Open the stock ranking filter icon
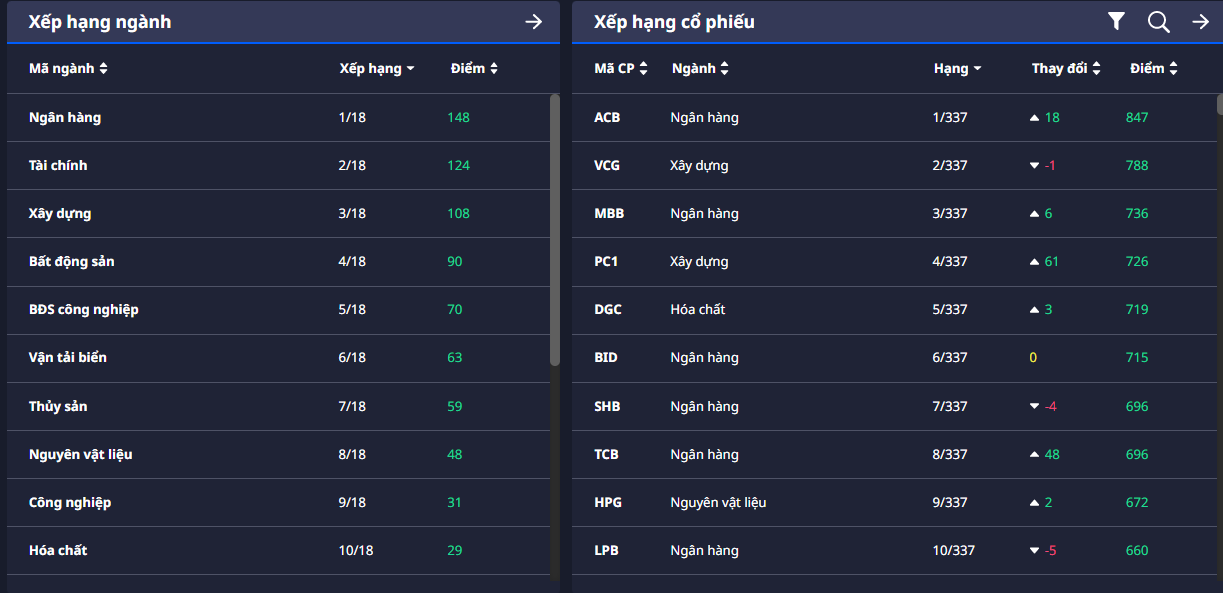The height and width of the screenshot is (593, 1223). click(1116, 21)
